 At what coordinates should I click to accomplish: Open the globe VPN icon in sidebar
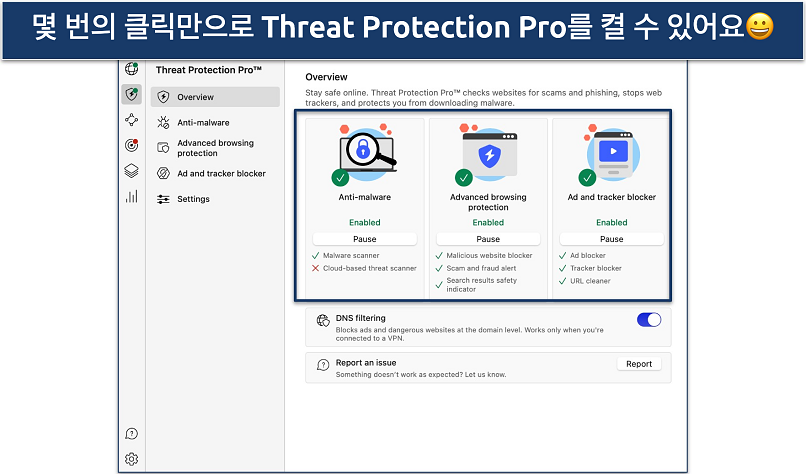131,69
